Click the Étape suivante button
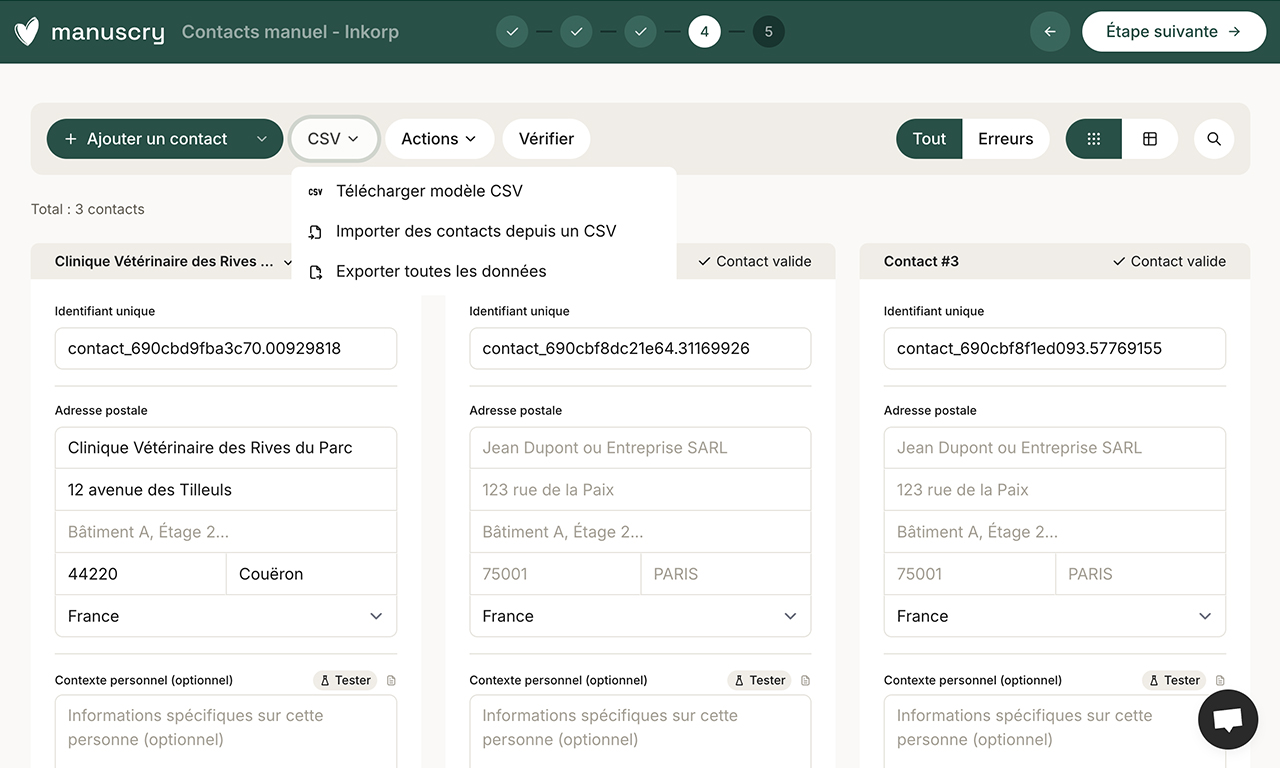The width and height of the screenshot is (1280, 768). pos(1173,32)
